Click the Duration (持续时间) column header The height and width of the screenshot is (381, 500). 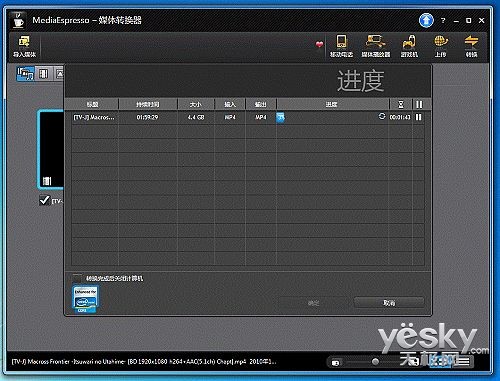point(148,104)
